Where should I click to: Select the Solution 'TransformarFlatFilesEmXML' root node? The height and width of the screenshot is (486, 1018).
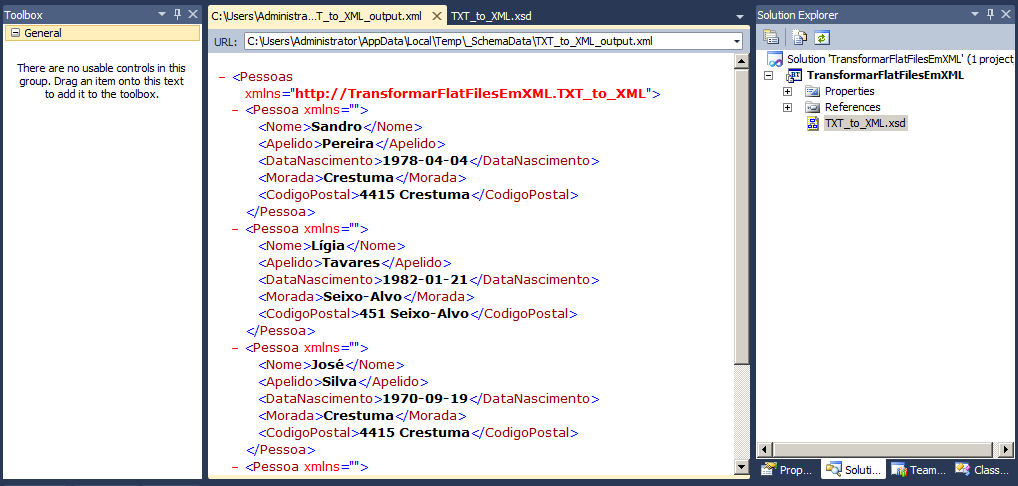900,59
